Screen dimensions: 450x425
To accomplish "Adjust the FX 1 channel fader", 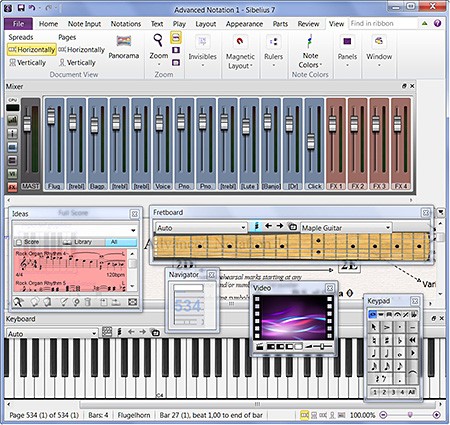I will [x=332, y=123].
